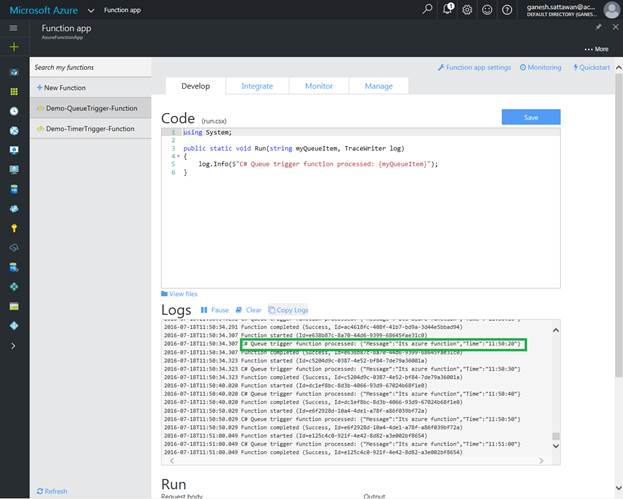Open the settings gear in top bar
This screenshot has height=499, width=623.
468,10
